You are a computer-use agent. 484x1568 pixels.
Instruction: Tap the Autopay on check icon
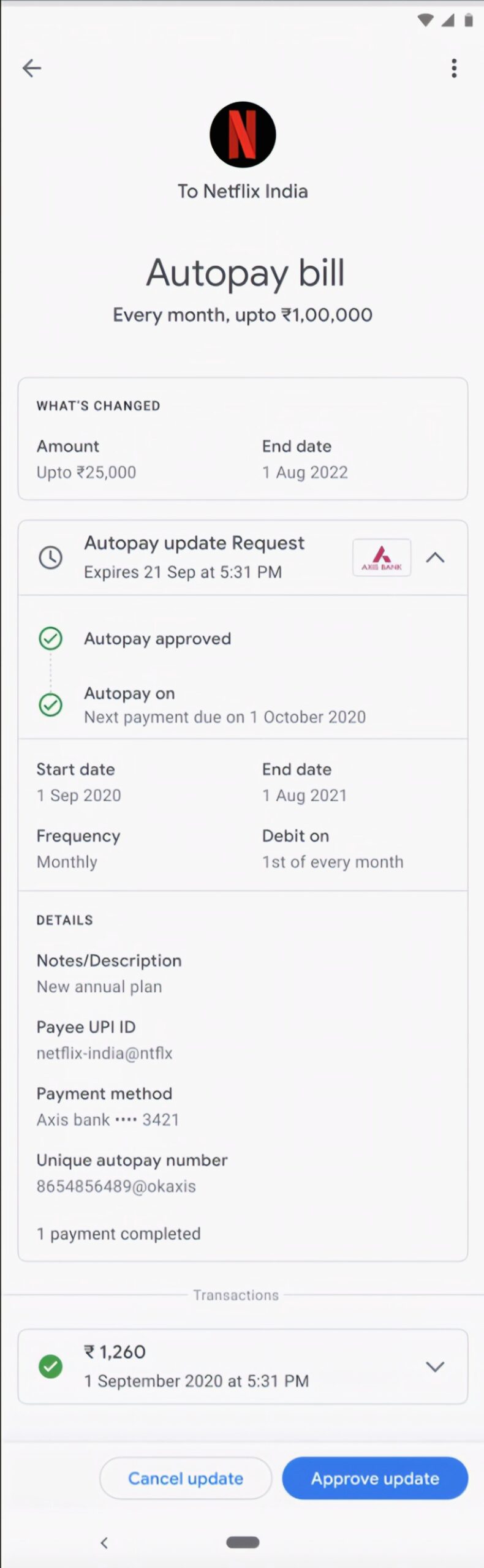pyautogui.click(x=50, y=704)
